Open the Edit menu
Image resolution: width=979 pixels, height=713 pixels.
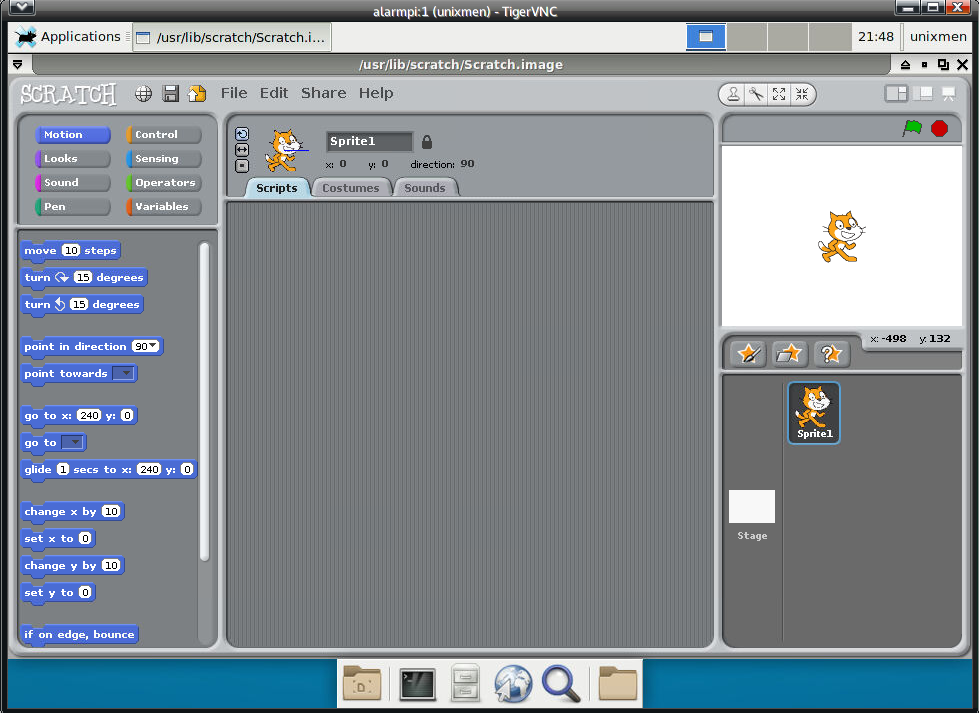(x=274, y=93)
